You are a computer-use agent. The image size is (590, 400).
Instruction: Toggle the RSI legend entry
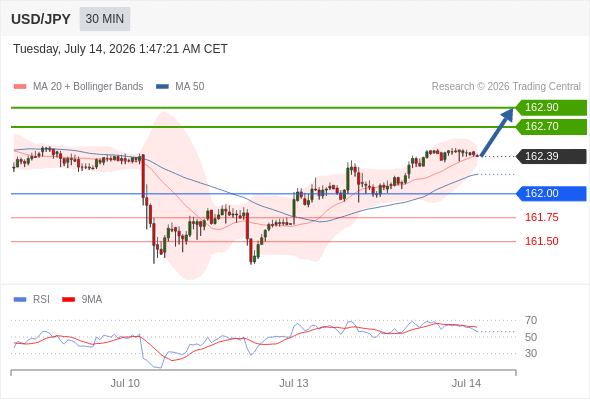click(32, 300)
